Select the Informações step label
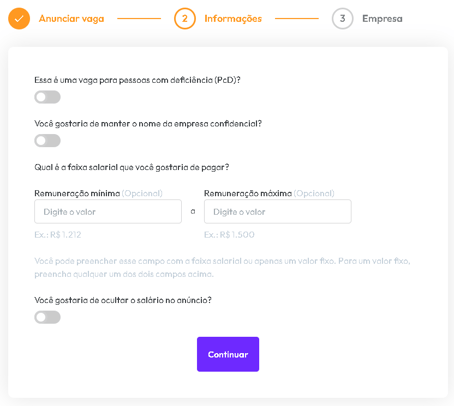The height and width of the screenshot is (406, 454). click(x=233, y=19)
